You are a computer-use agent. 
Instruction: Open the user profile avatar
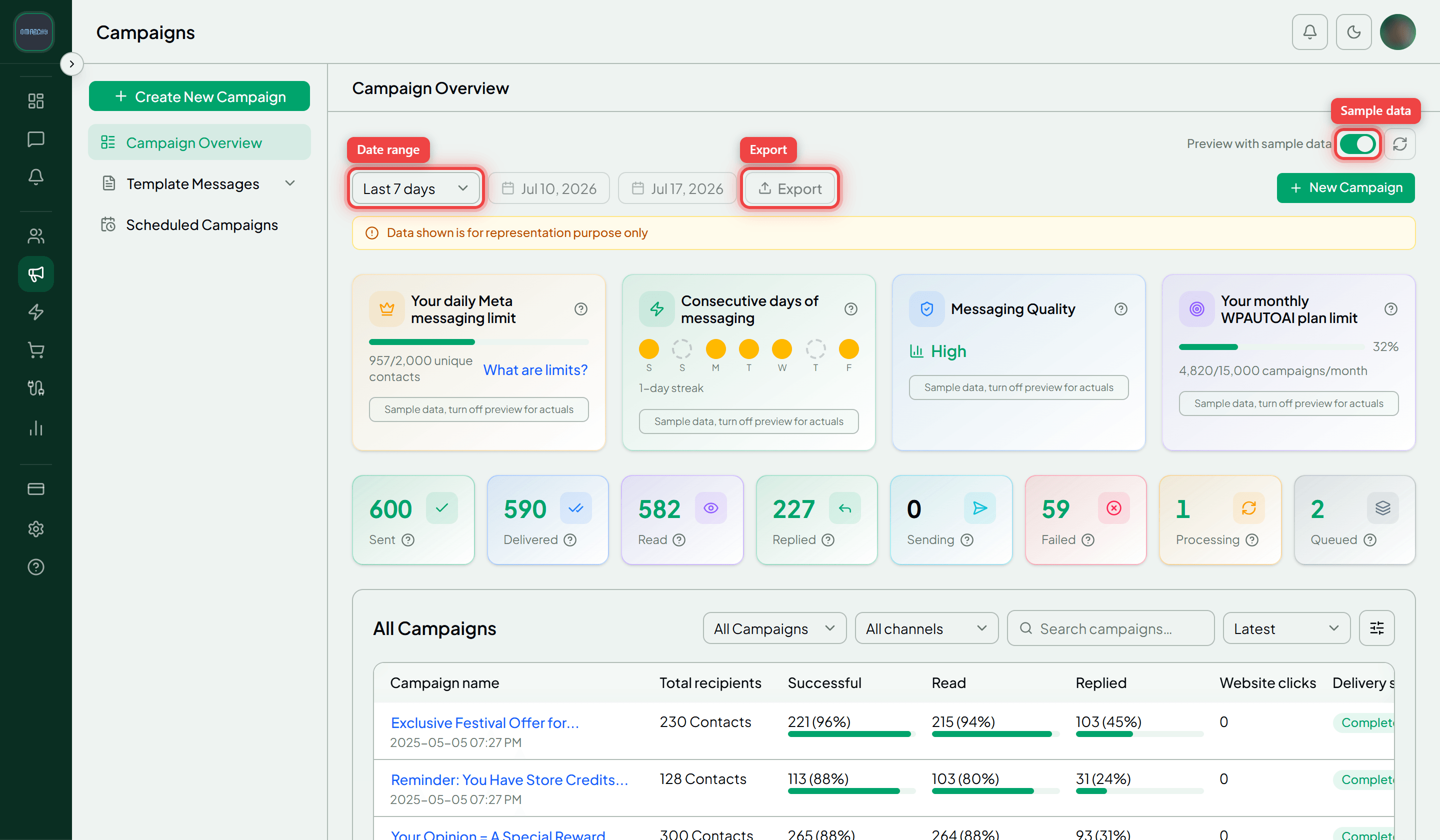(1397, 32)
